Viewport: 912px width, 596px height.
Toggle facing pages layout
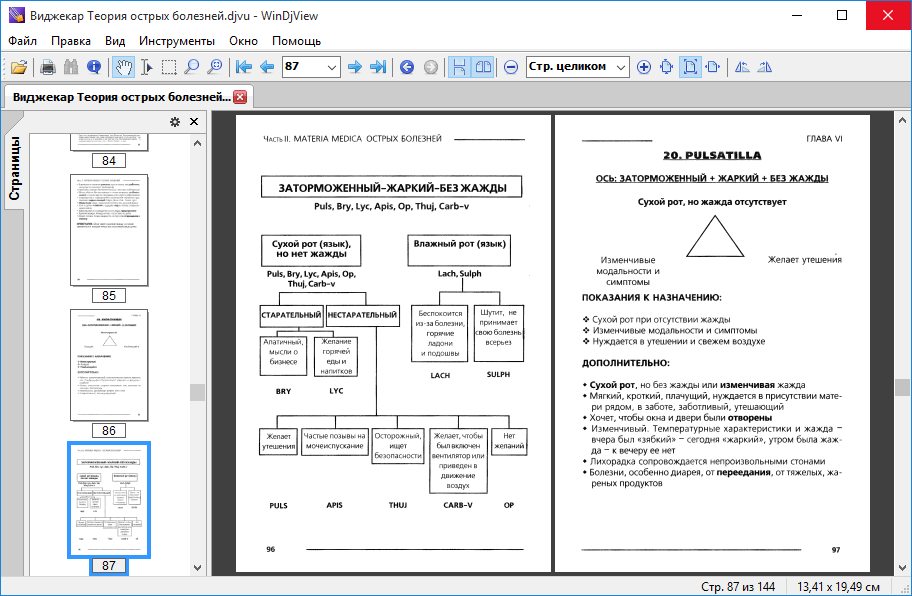(483, 67)
